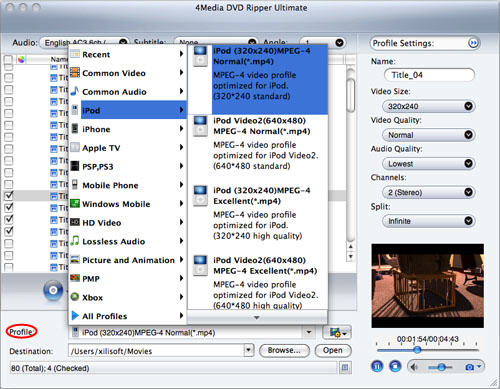Uncheck the fourth checked title row

tap(9, 231)
